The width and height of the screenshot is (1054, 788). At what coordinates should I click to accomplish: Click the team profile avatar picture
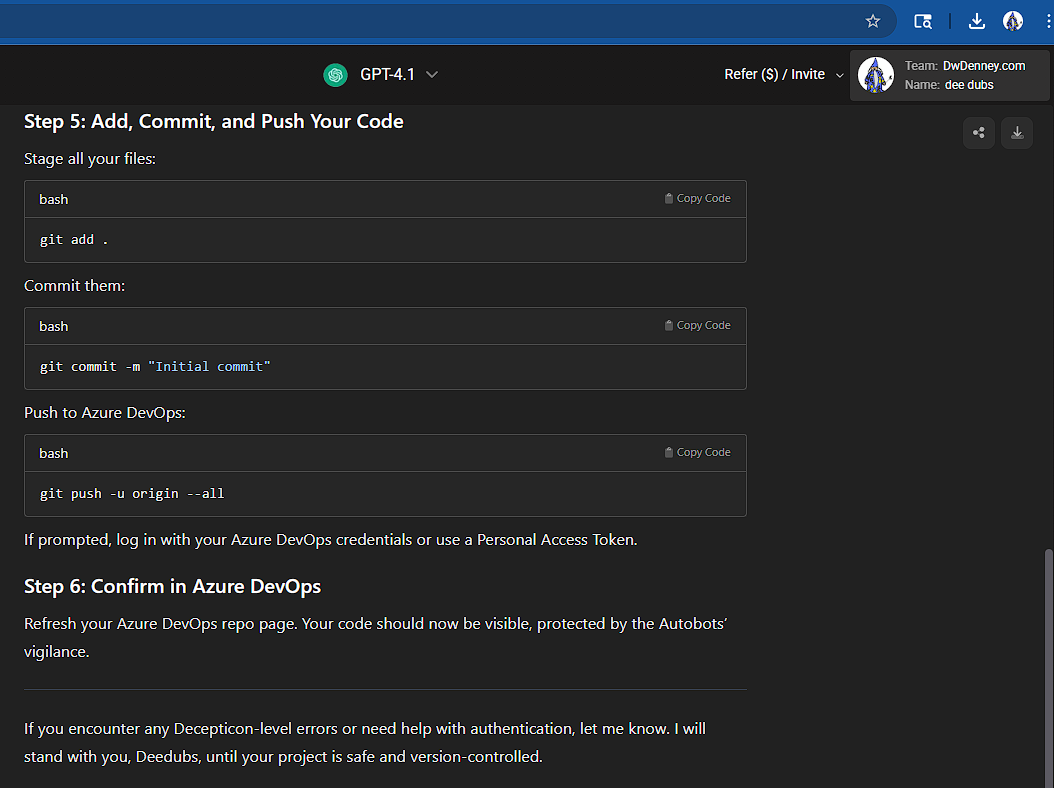(876, 75)
